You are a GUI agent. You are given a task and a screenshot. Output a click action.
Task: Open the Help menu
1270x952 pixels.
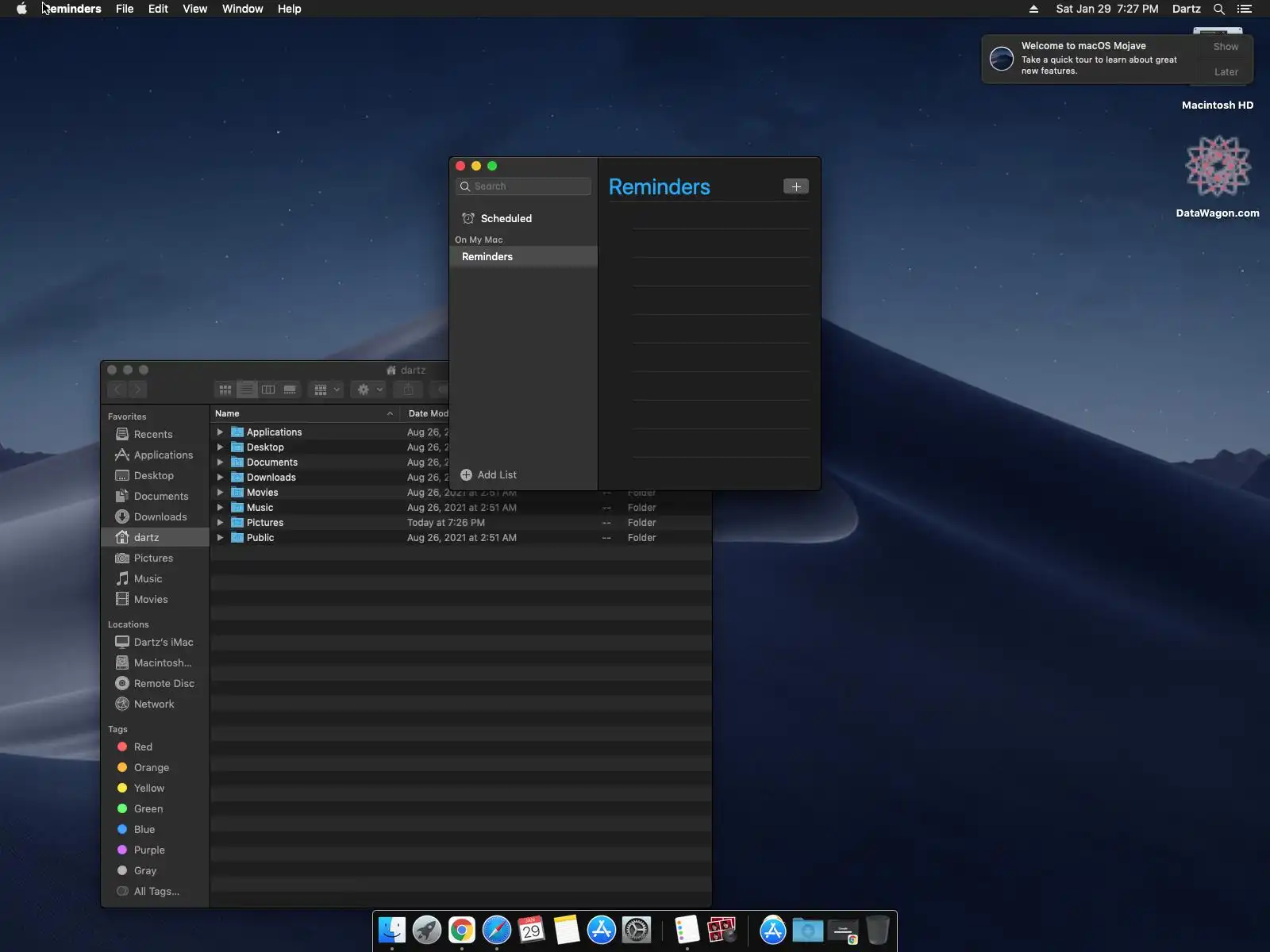289,9
